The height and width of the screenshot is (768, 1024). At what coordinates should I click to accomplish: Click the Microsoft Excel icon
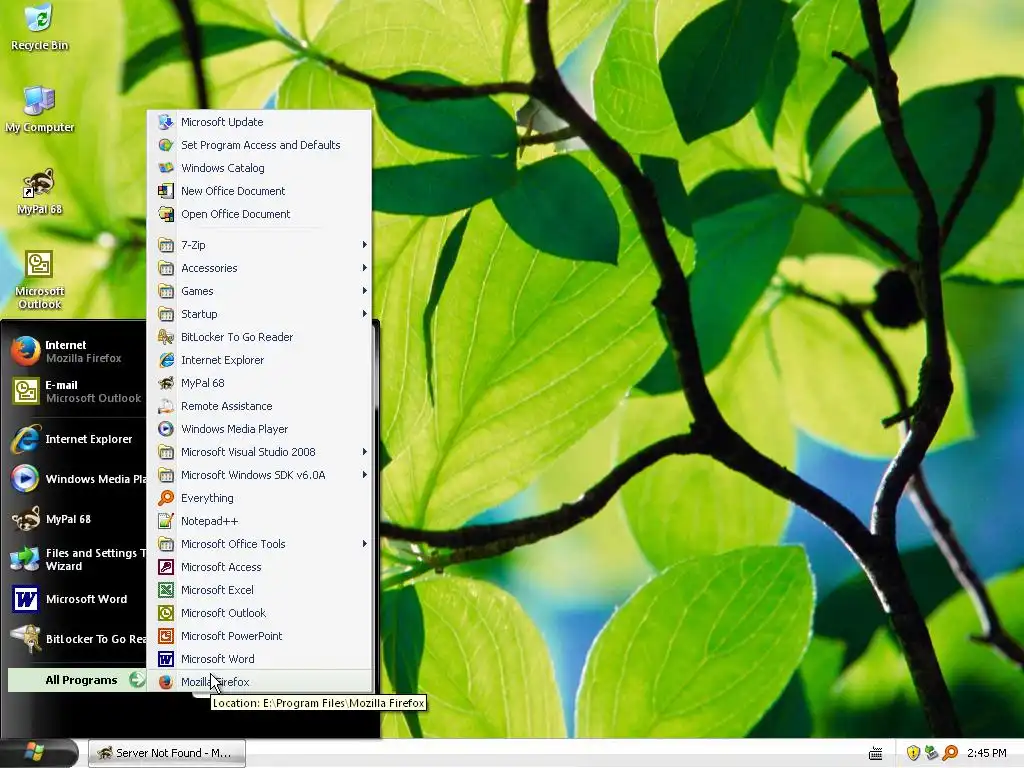[166, 590]
